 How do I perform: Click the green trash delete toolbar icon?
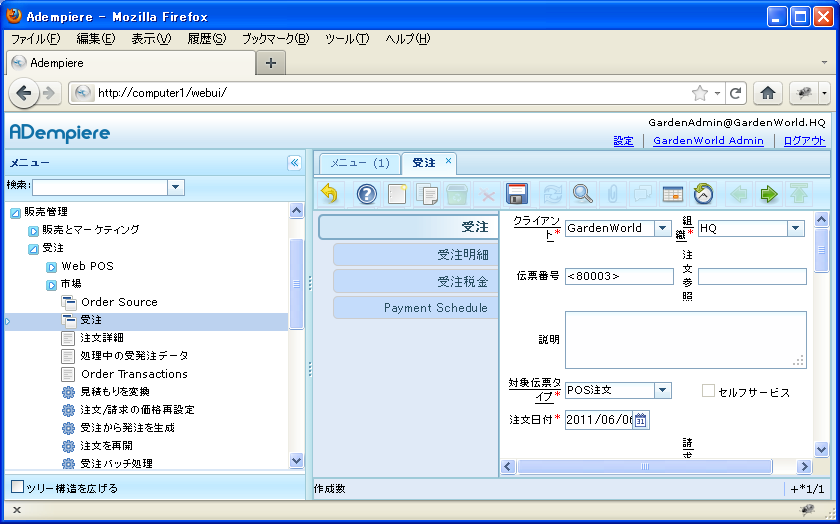[x=457, y=194]
